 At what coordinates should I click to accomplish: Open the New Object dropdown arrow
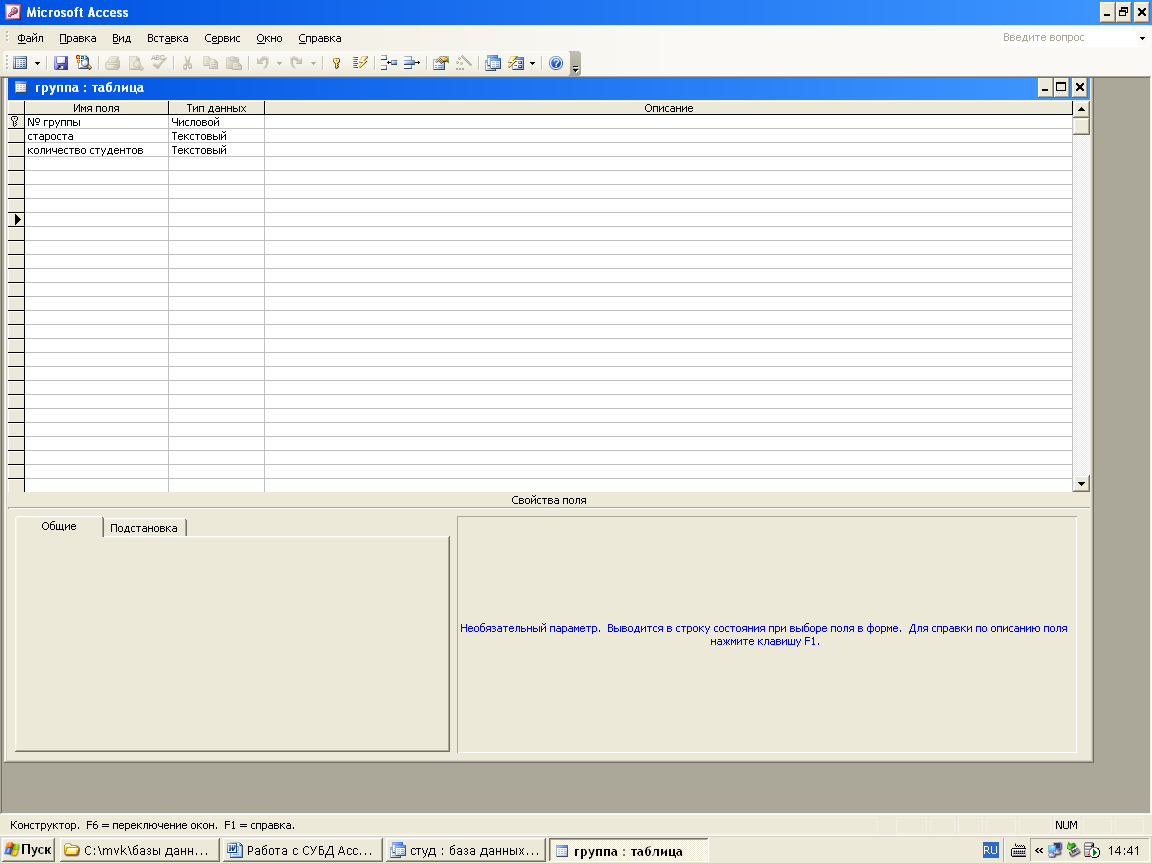click(x=533, y=63)
